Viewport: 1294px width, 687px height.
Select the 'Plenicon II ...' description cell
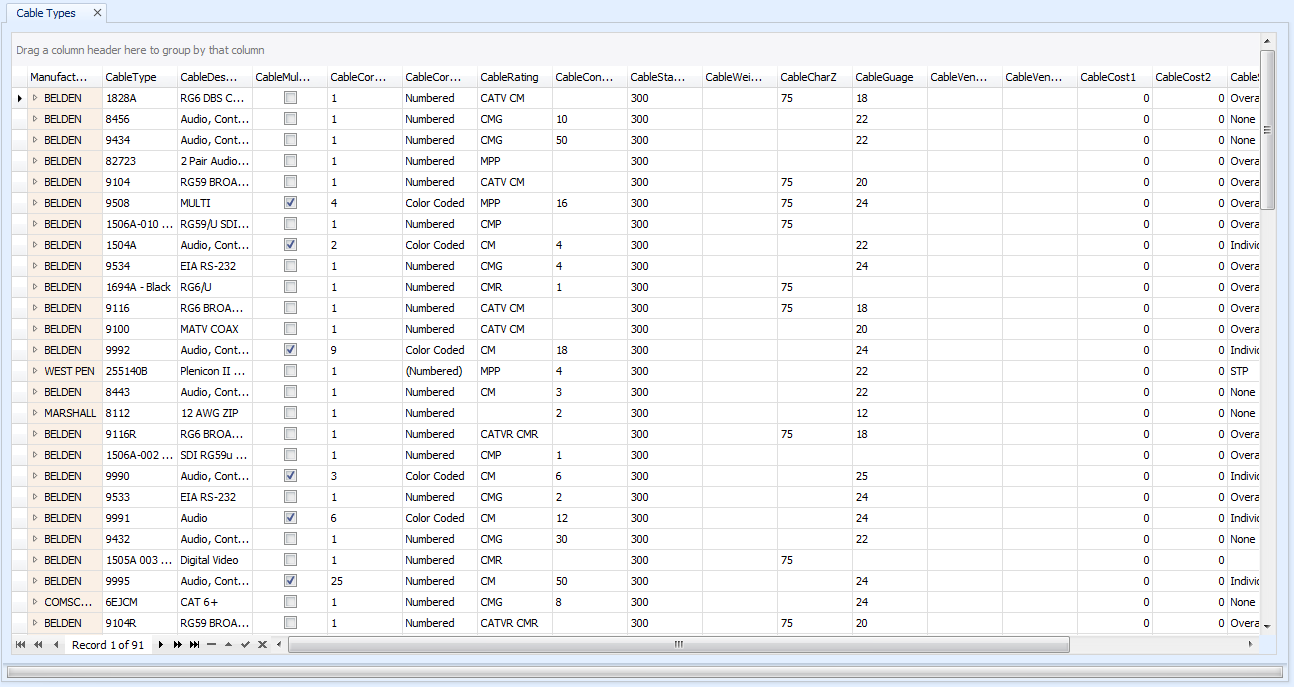coord(215,371)
